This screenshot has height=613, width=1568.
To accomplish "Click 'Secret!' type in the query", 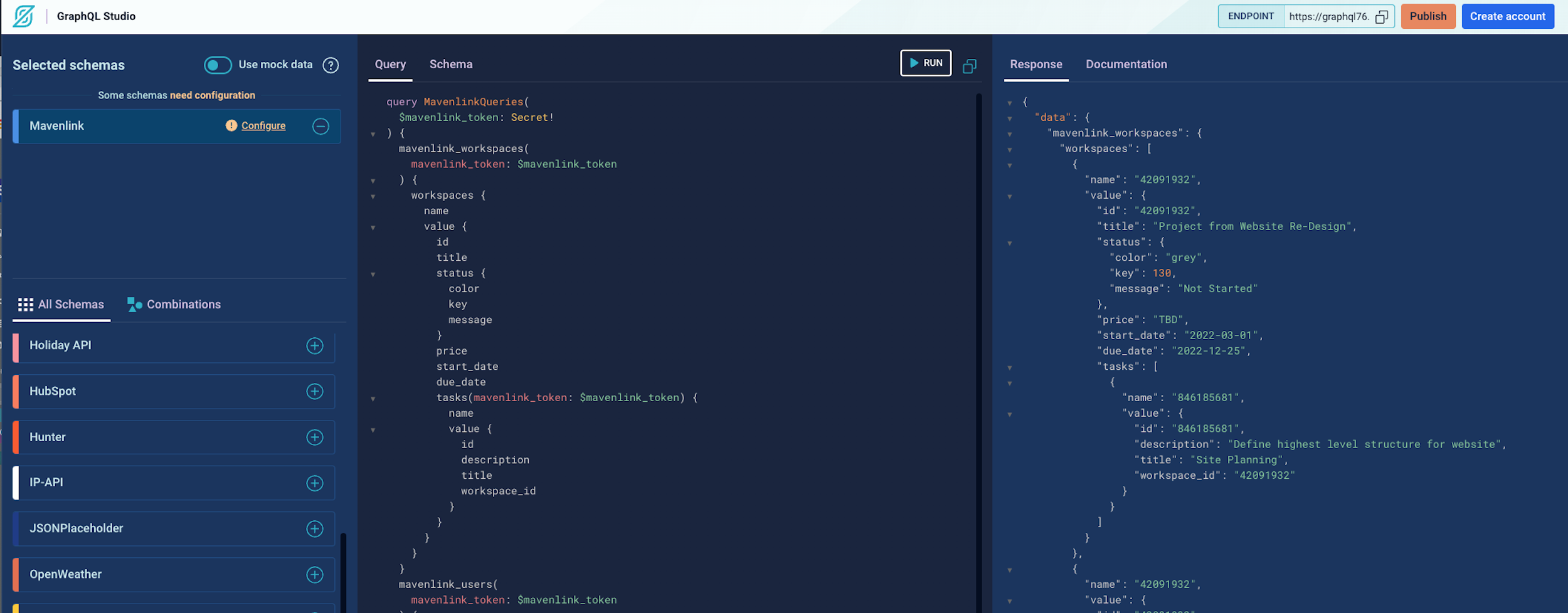I will (532, 117).
